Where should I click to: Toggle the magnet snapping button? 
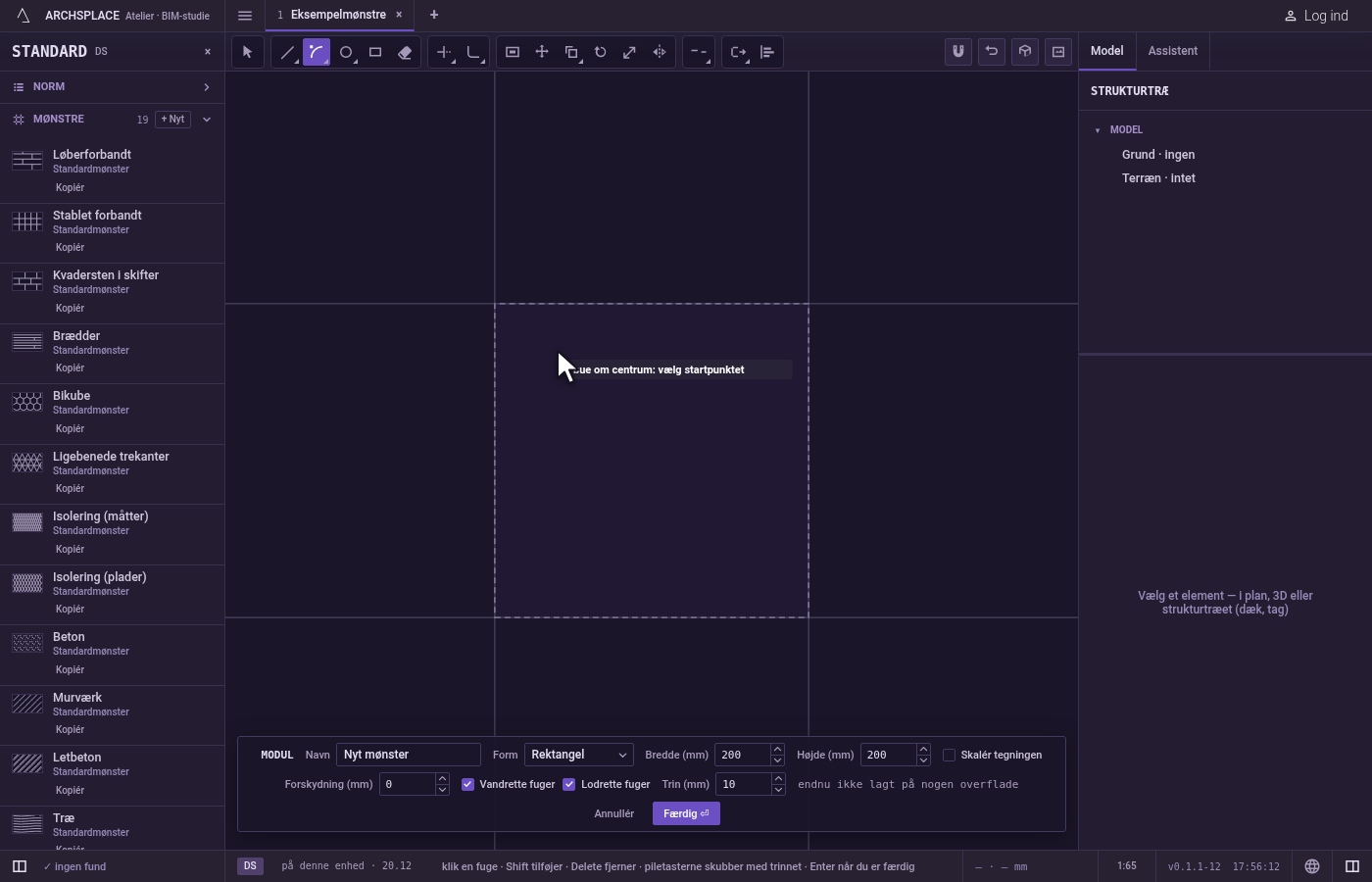(x=958, y=52)
